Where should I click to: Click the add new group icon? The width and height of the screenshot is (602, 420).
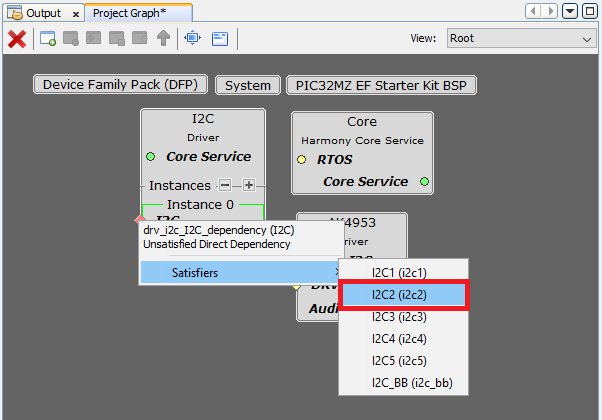47,39
